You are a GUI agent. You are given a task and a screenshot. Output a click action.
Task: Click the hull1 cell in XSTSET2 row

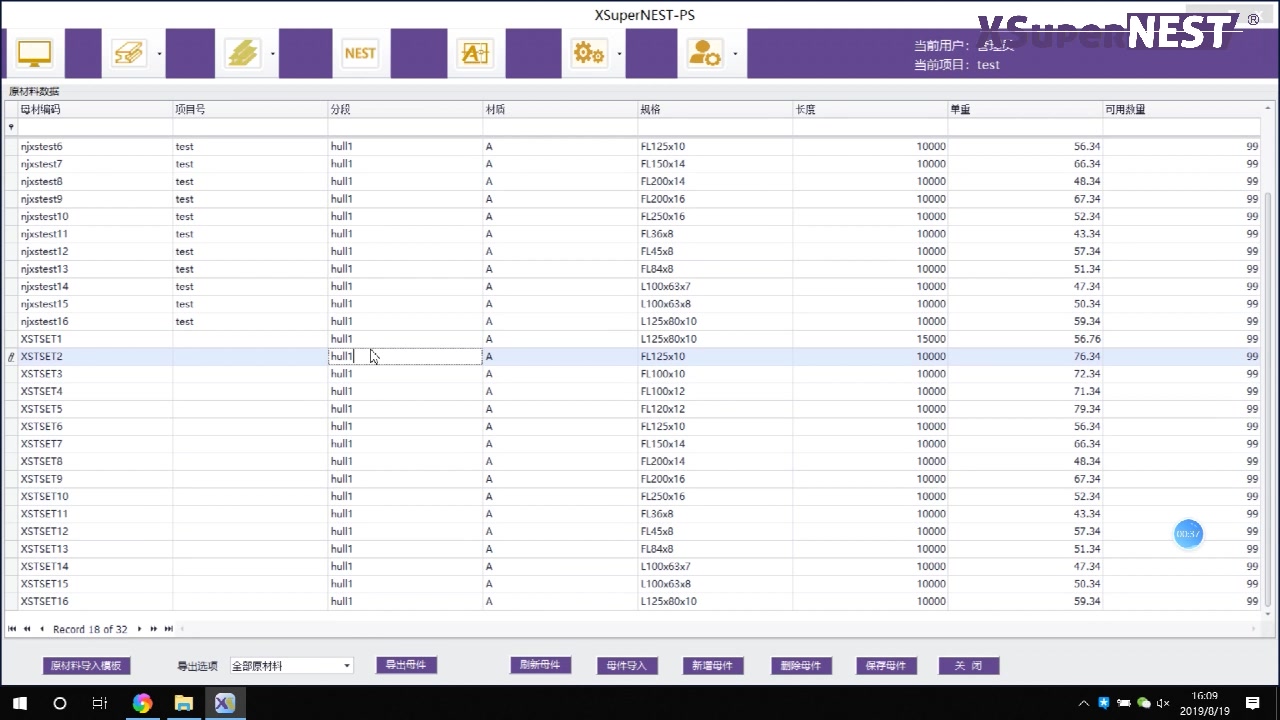(x=405, y=356)
